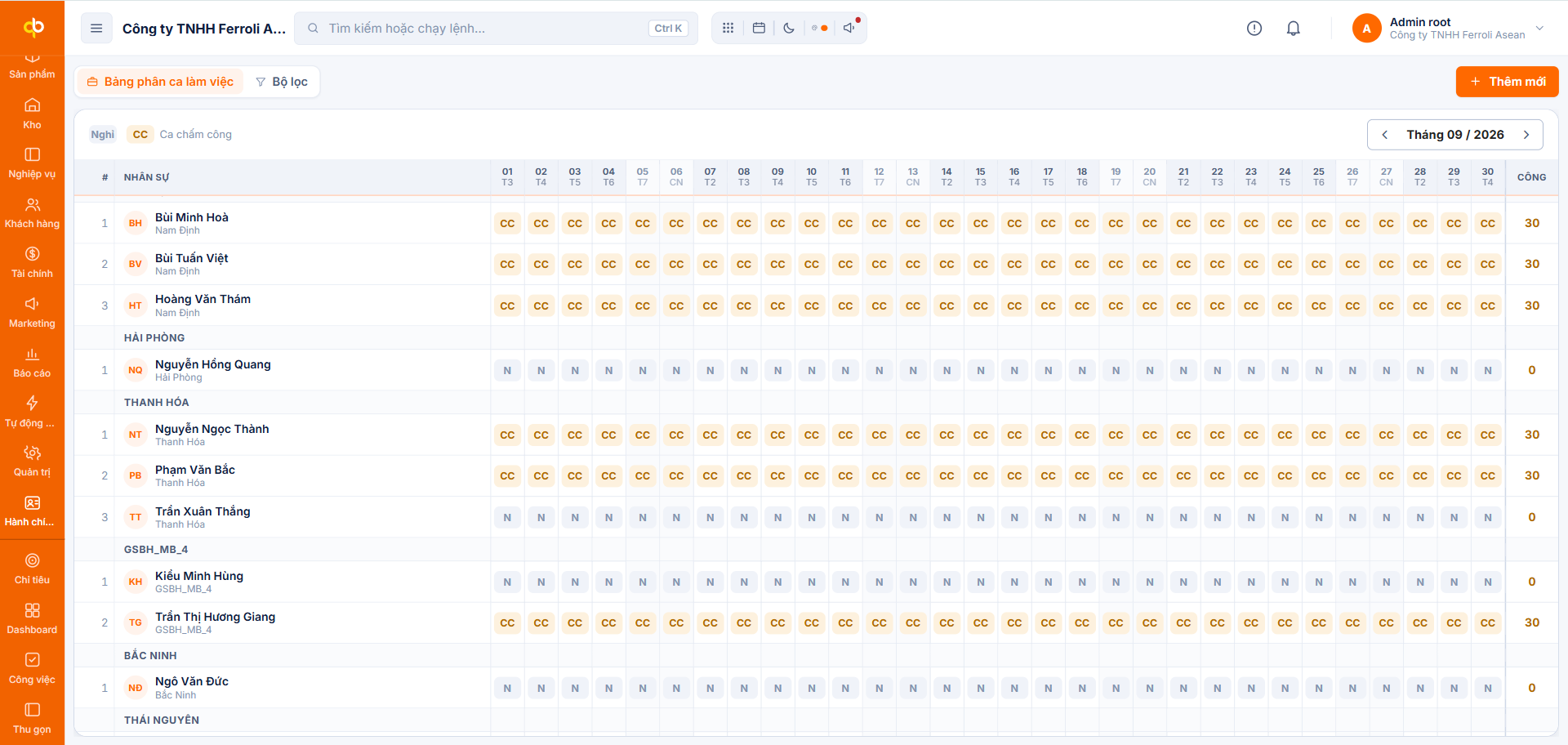Click the CÔNG column header
The width and height of the screenshot is (1568, 745).
[1531, 177]
